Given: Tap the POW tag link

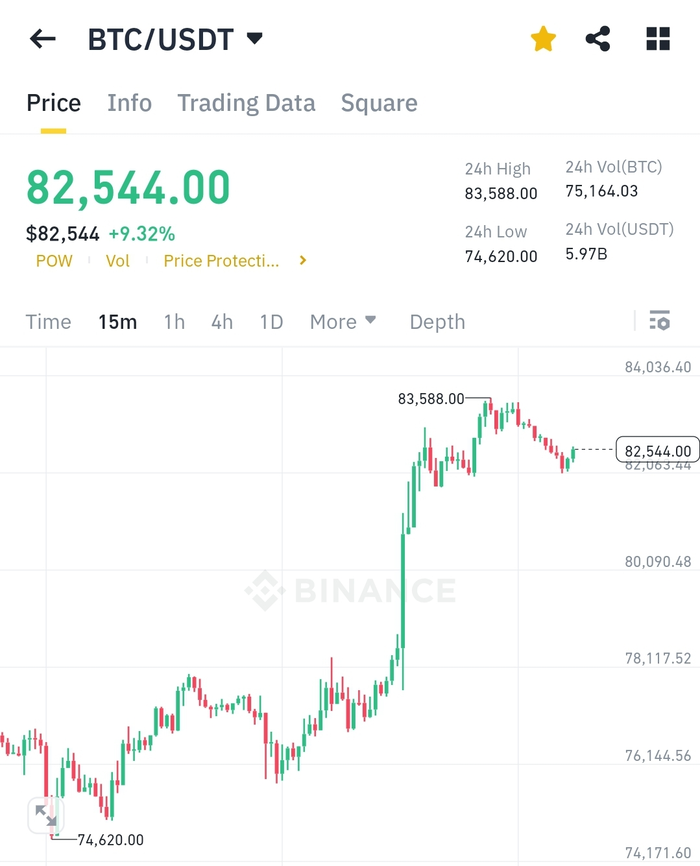Looking at the screenshot, I should (54, 261).
